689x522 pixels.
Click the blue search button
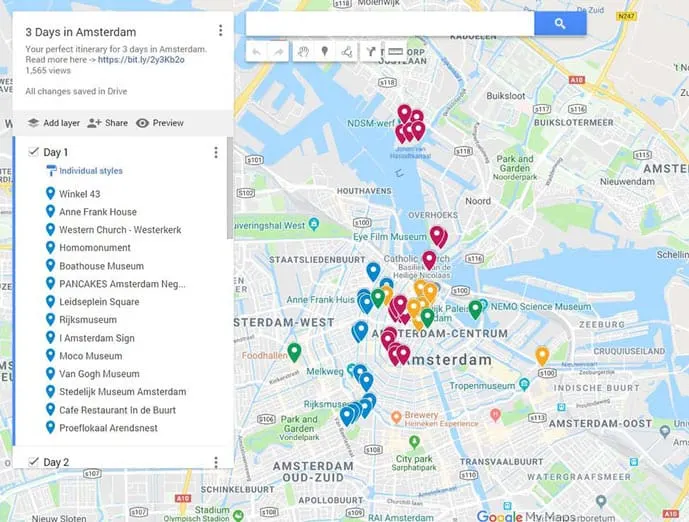click(560, 23)
